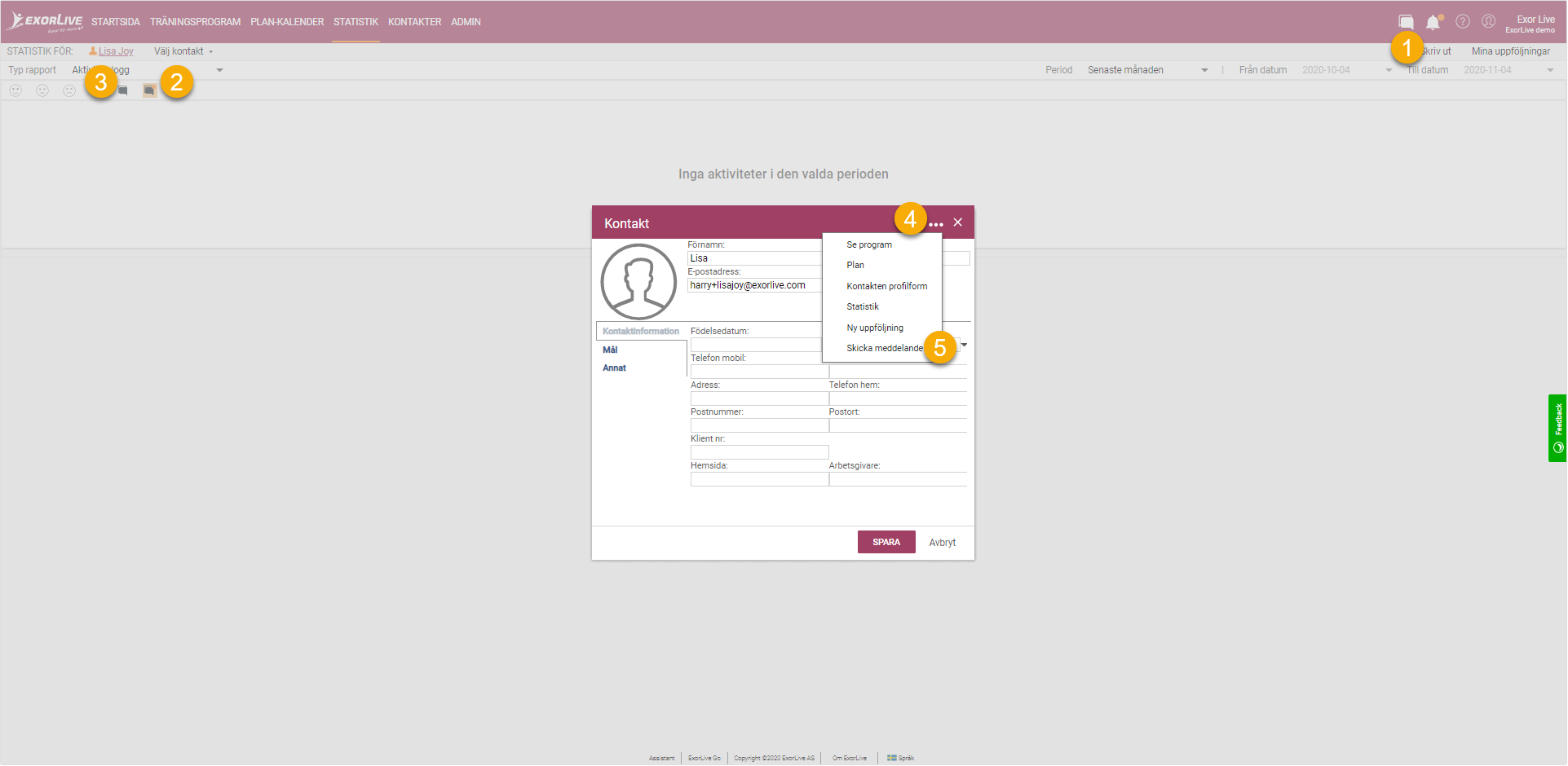Click the SPARA button
The image size is (1568, 766).
886,542
